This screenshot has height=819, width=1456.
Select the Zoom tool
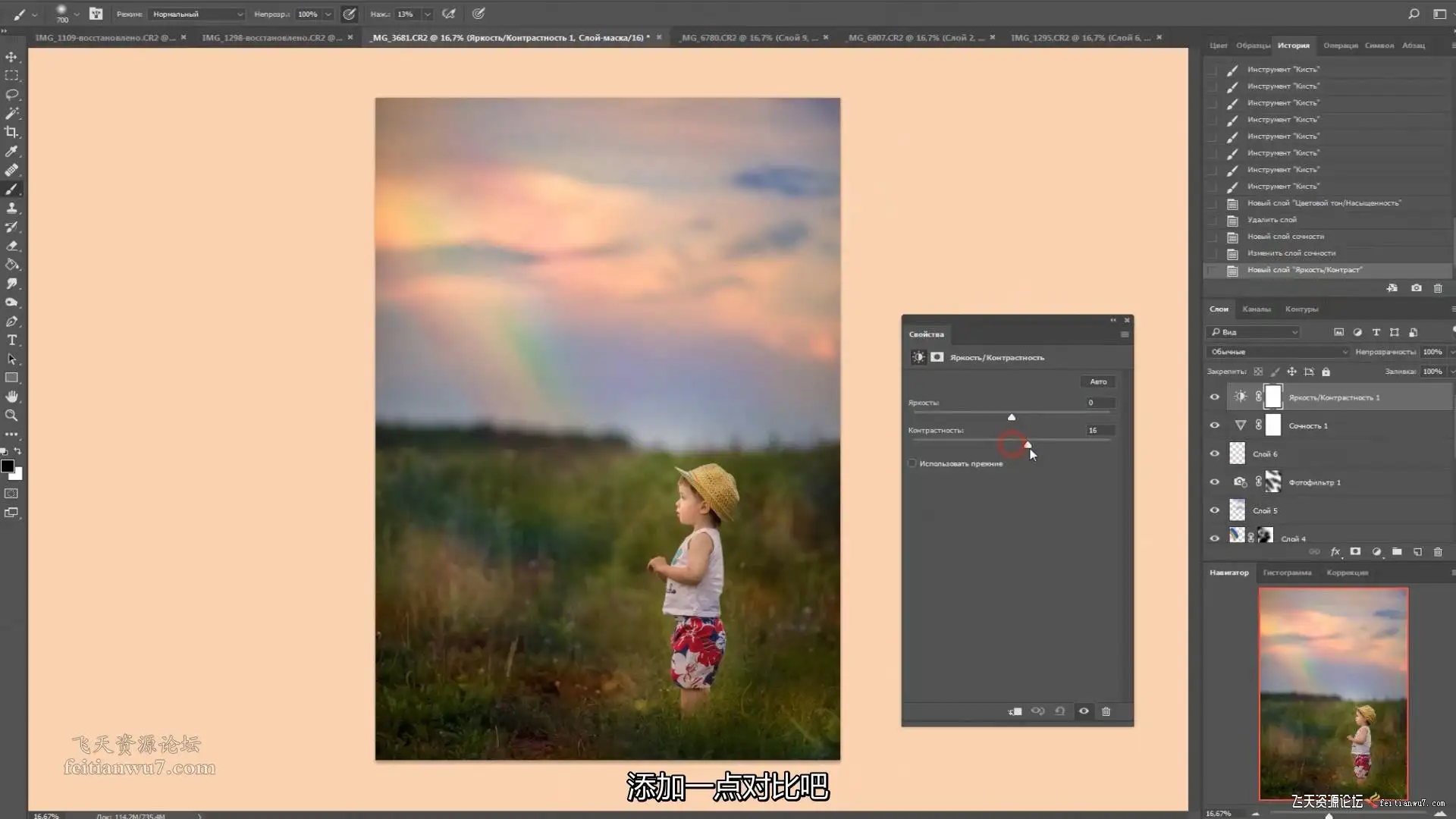[x=11, y=416]
